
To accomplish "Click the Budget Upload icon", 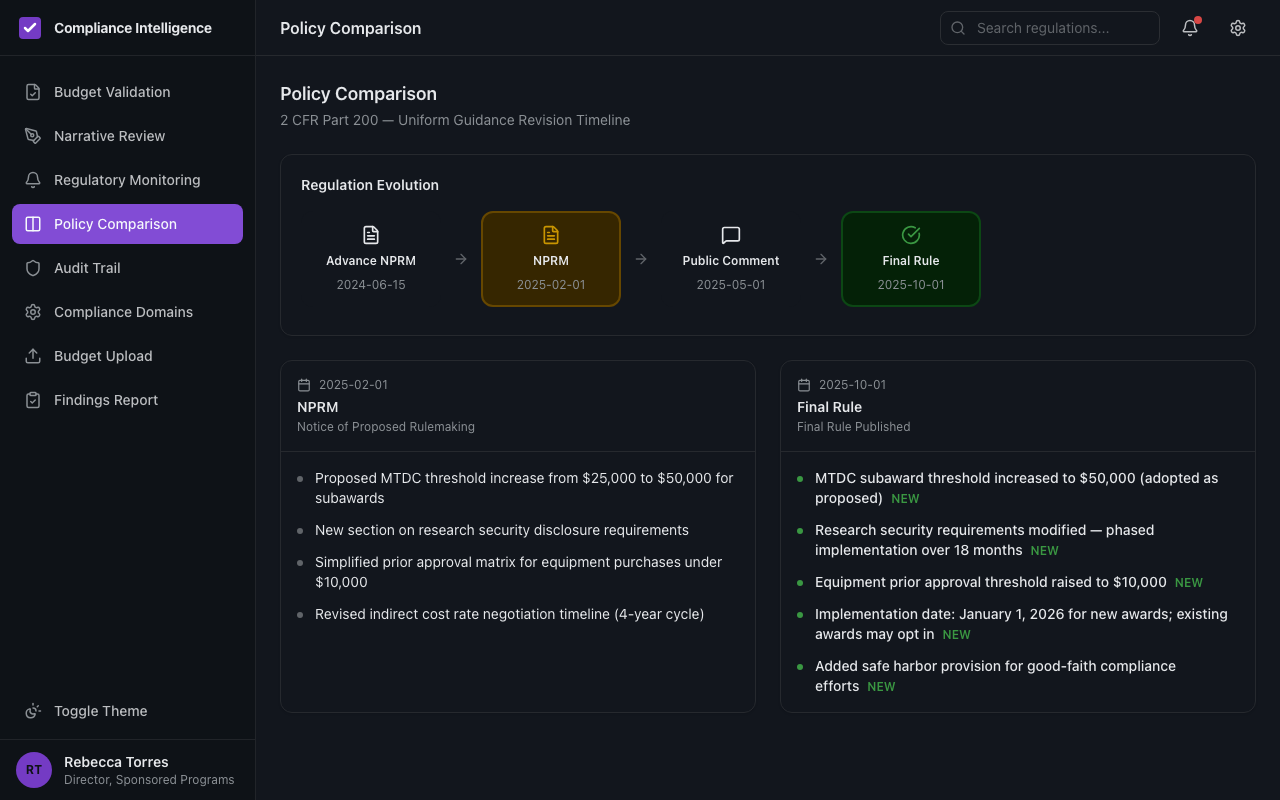I will coord(33,355).
